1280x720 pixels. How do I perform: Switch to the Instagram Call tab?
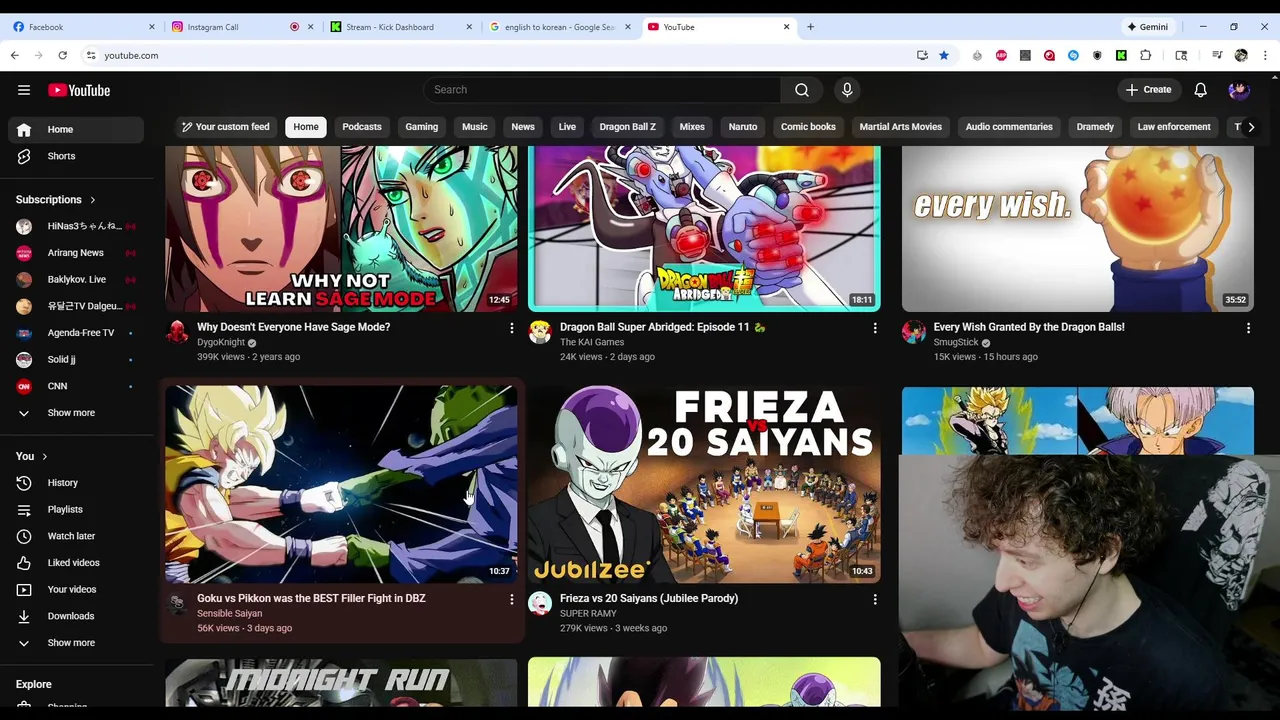point(243,27)
